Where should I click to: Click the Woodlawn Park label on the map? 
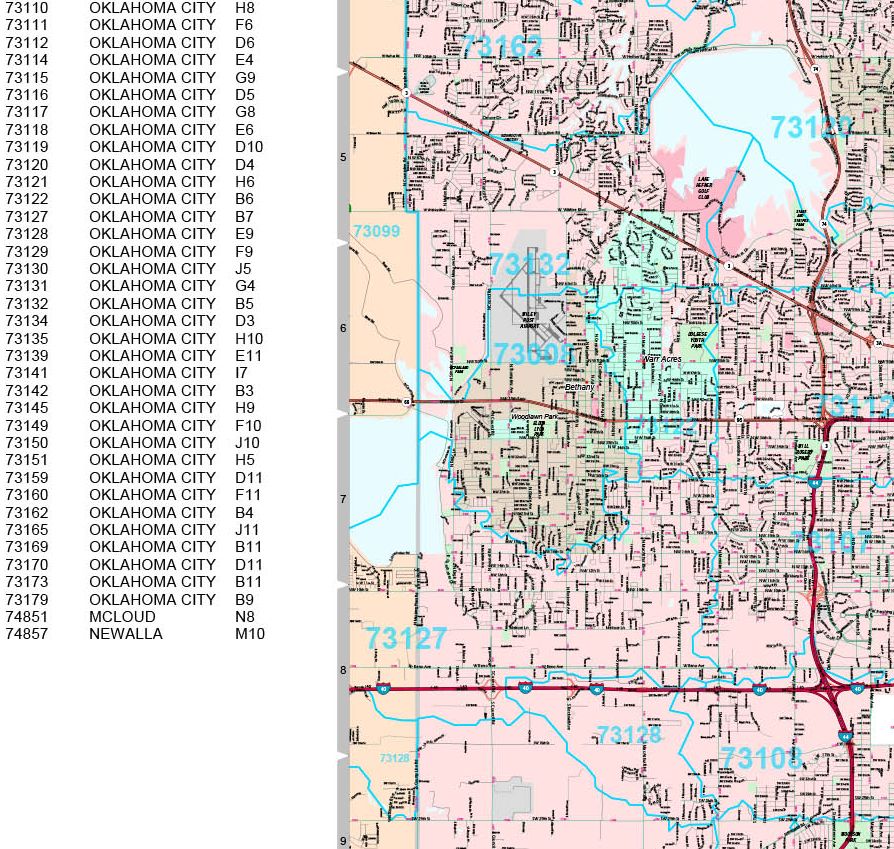(x=534, y=417)
